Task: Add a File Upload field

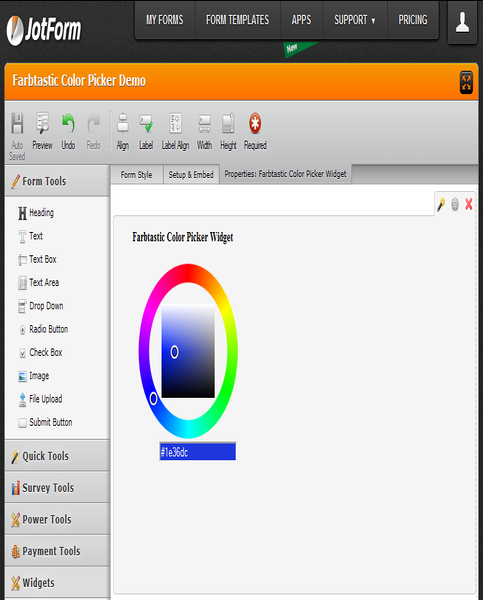Action: point(40,399)
